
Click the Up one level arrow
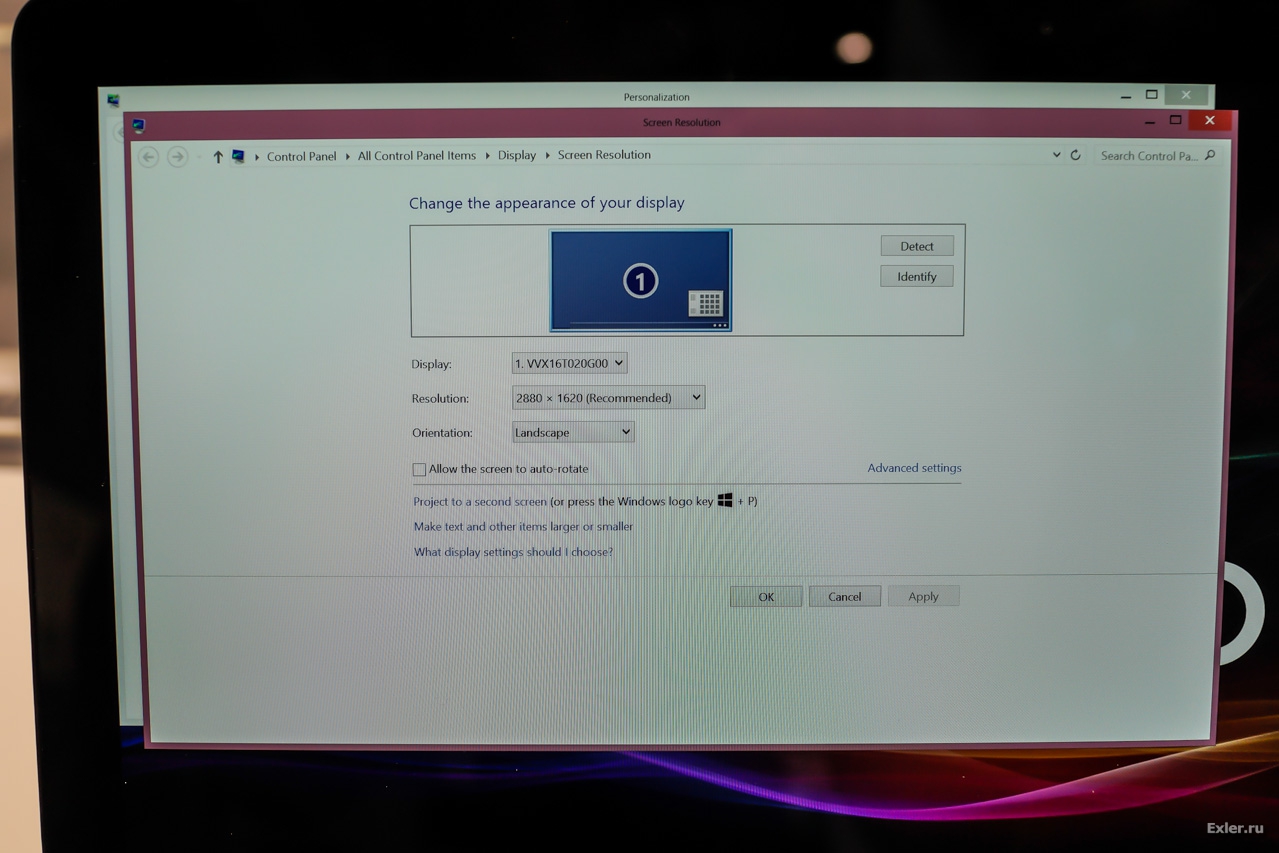[217, 157]
